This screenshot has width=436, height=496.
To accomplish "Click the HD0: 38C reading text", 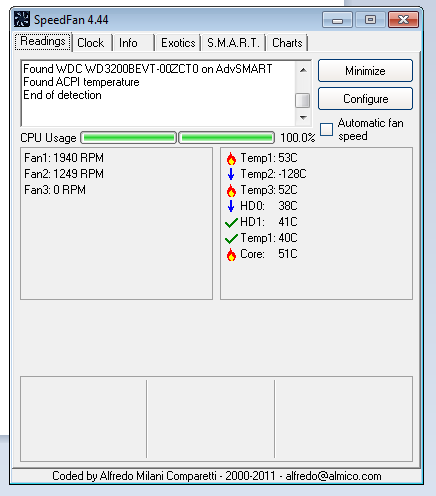I will pyautogui.click(x=269, y=206).
